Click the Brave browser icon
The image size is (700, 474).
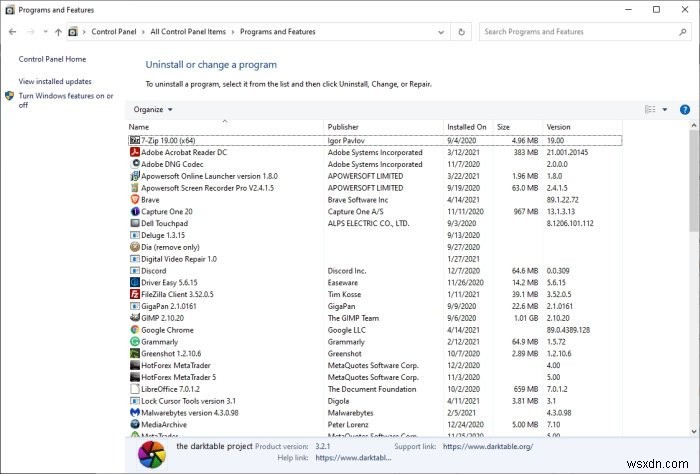134,200
